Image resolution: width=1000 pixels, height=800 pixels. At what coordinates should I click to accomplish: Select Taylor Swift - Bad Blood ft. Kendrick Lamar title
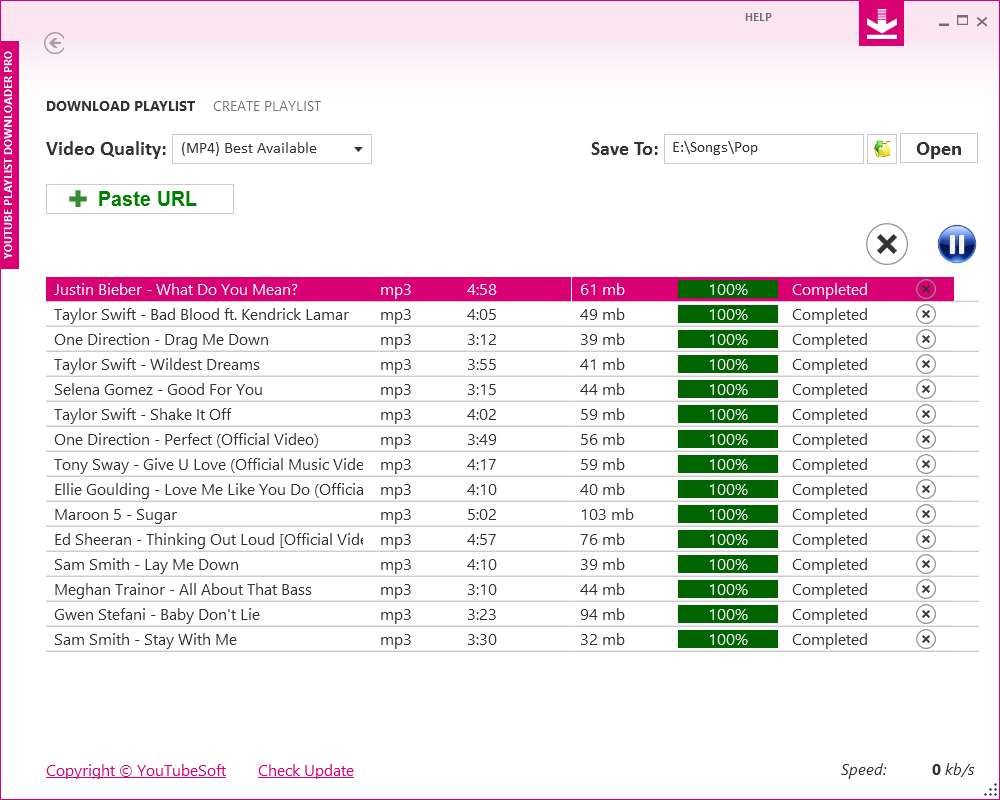(202, 315)
